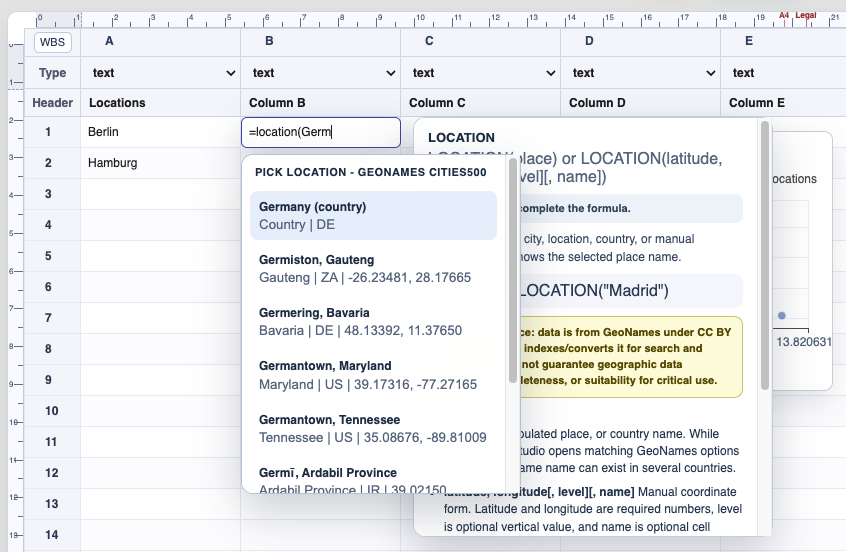Click the Column C header cell
The height and width of the screenshot is (552, 846).
(x=480, y=103)
